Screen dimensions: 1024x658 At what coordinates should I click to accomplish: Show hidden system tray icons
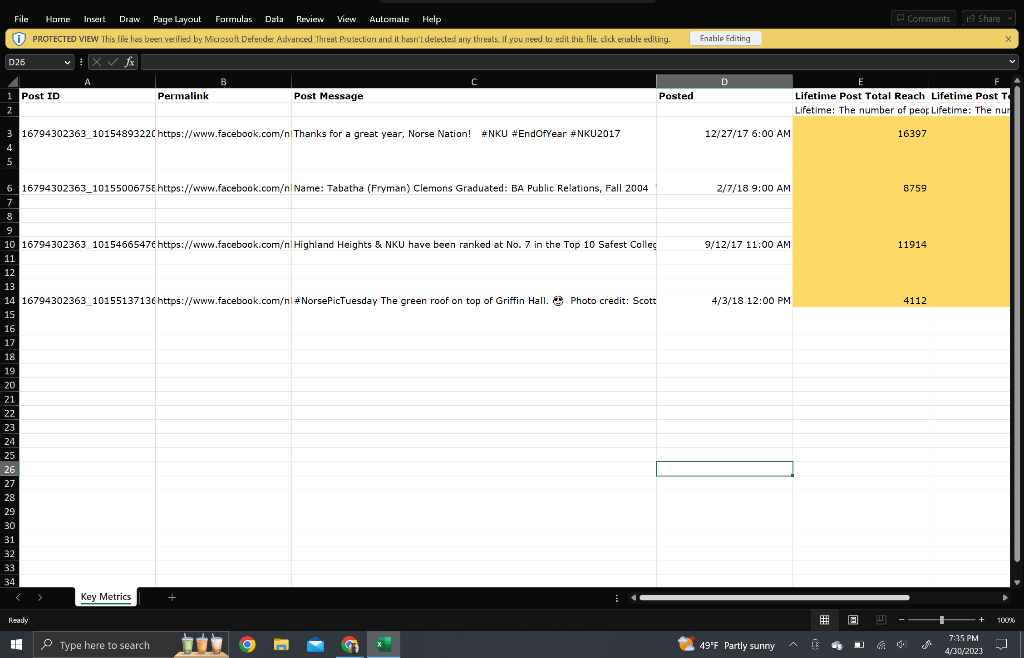[x=793, y=644]
